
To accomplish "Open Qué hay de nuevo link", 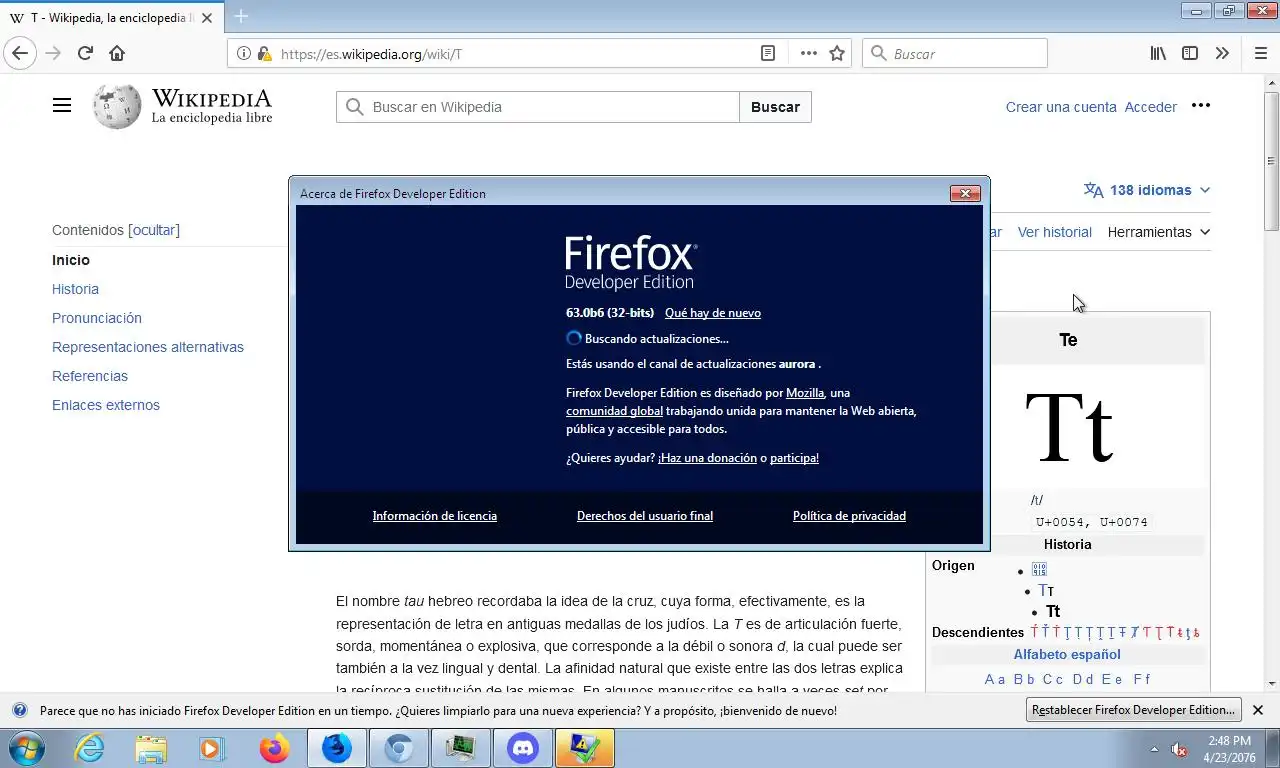I will tap(713, 313).
